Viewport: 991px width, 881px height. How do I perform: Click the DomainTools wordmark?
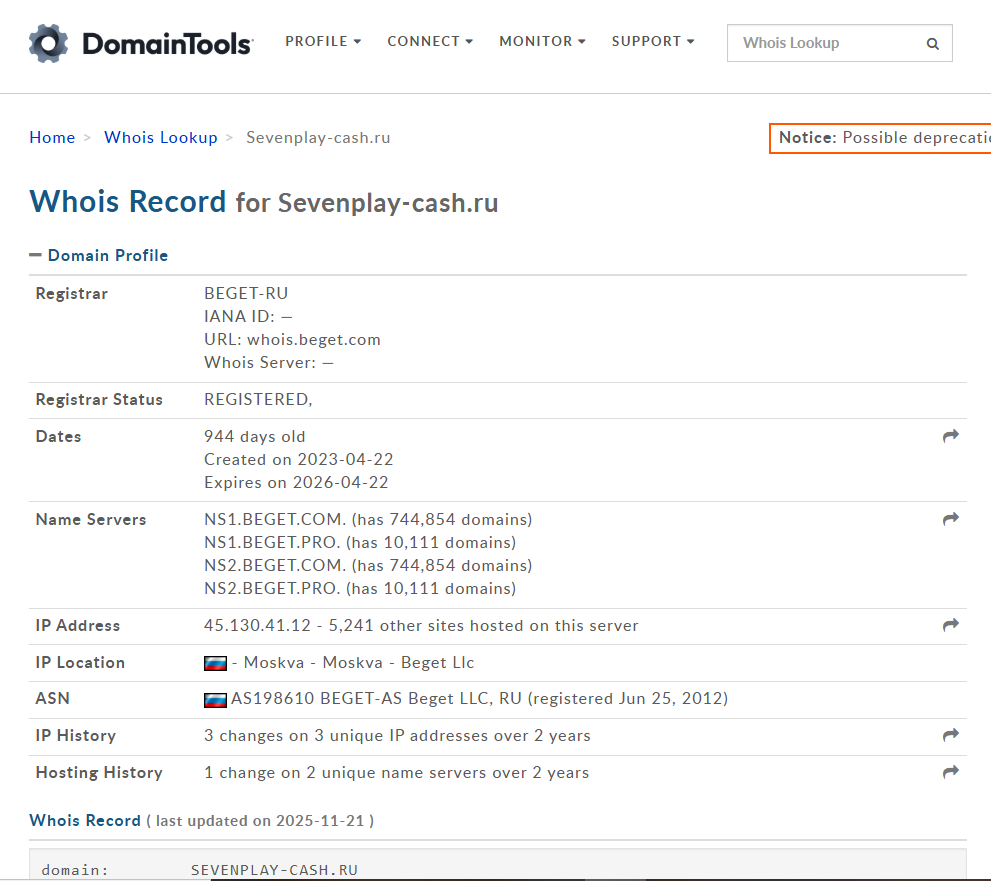tap(167, 44)
